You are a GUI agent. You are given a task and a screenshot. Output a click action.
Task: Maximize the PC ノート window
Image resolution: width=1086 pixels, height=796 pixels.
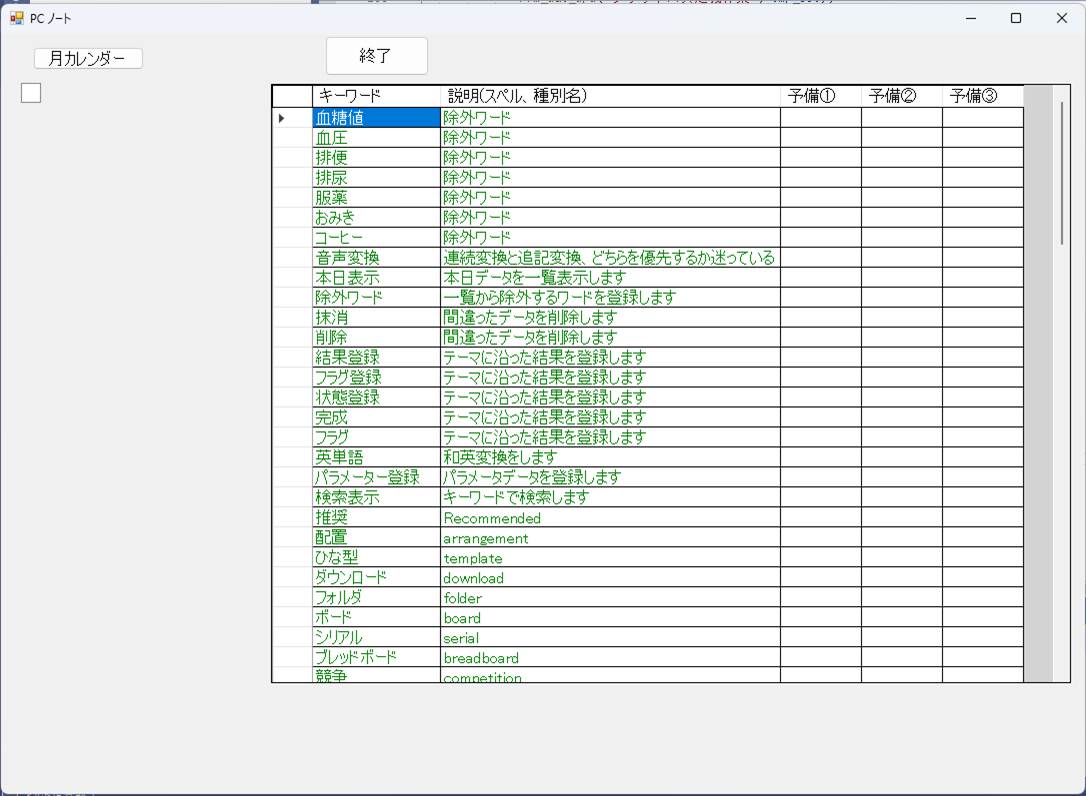pos(1016,18)
